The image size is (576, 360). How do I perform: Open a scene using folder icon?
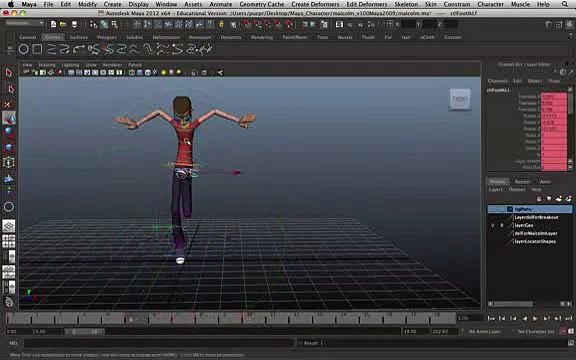tap(63, 24)
